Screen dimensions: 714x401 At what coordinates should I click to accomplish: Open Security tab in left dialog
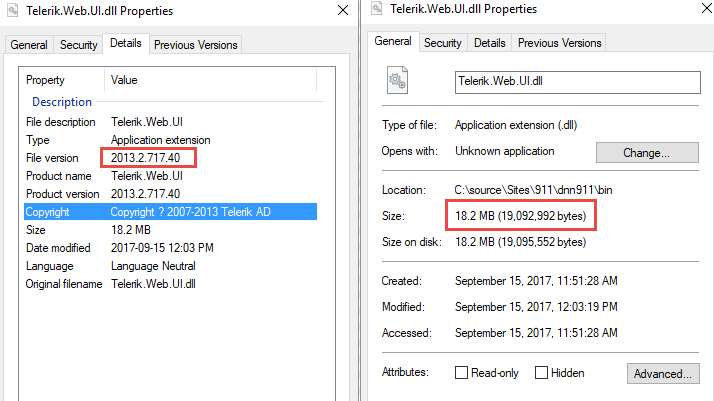pos(78,45)
